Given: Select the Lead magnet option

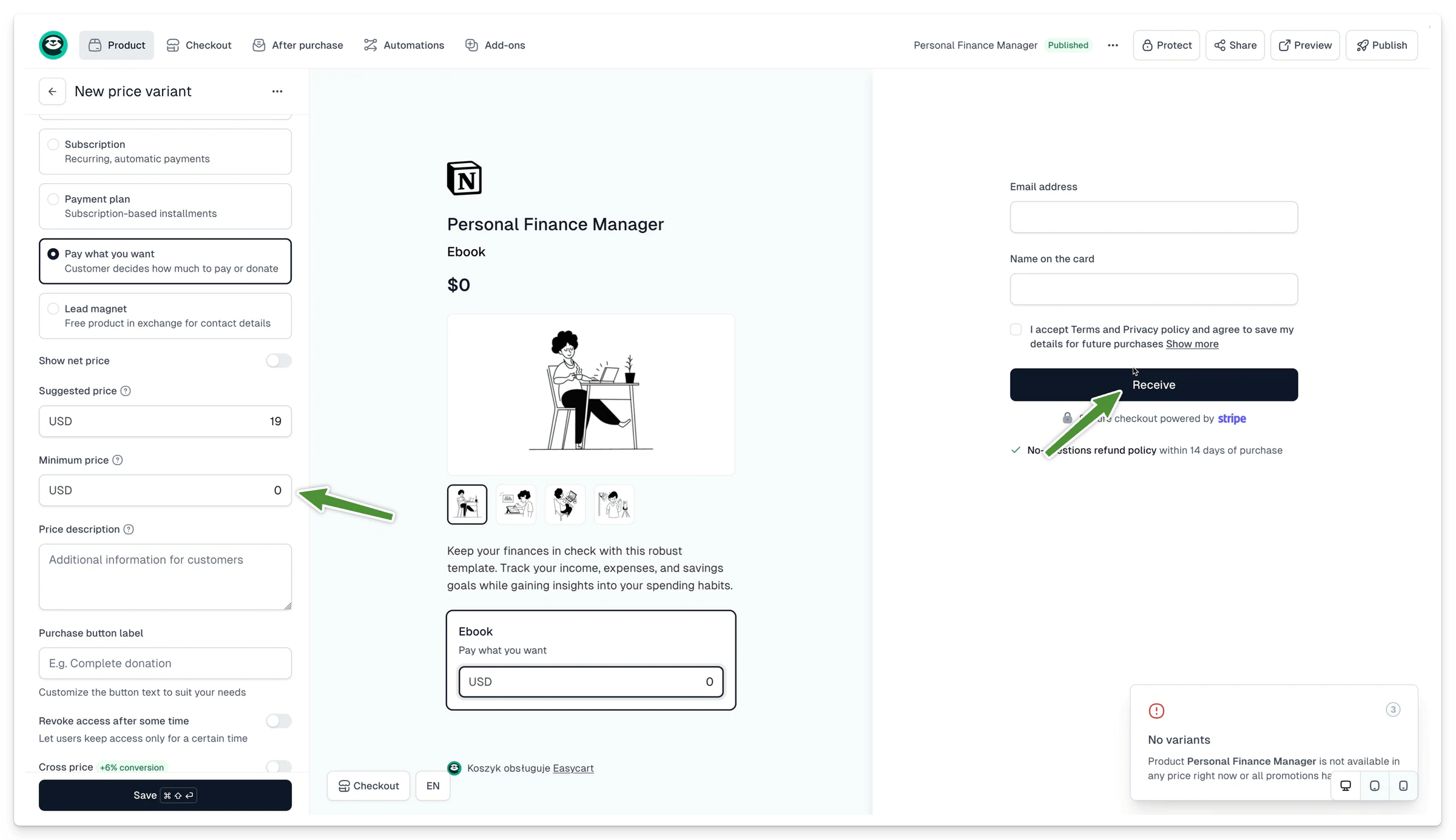Looking at the screenshot, I should click(165, 316).
